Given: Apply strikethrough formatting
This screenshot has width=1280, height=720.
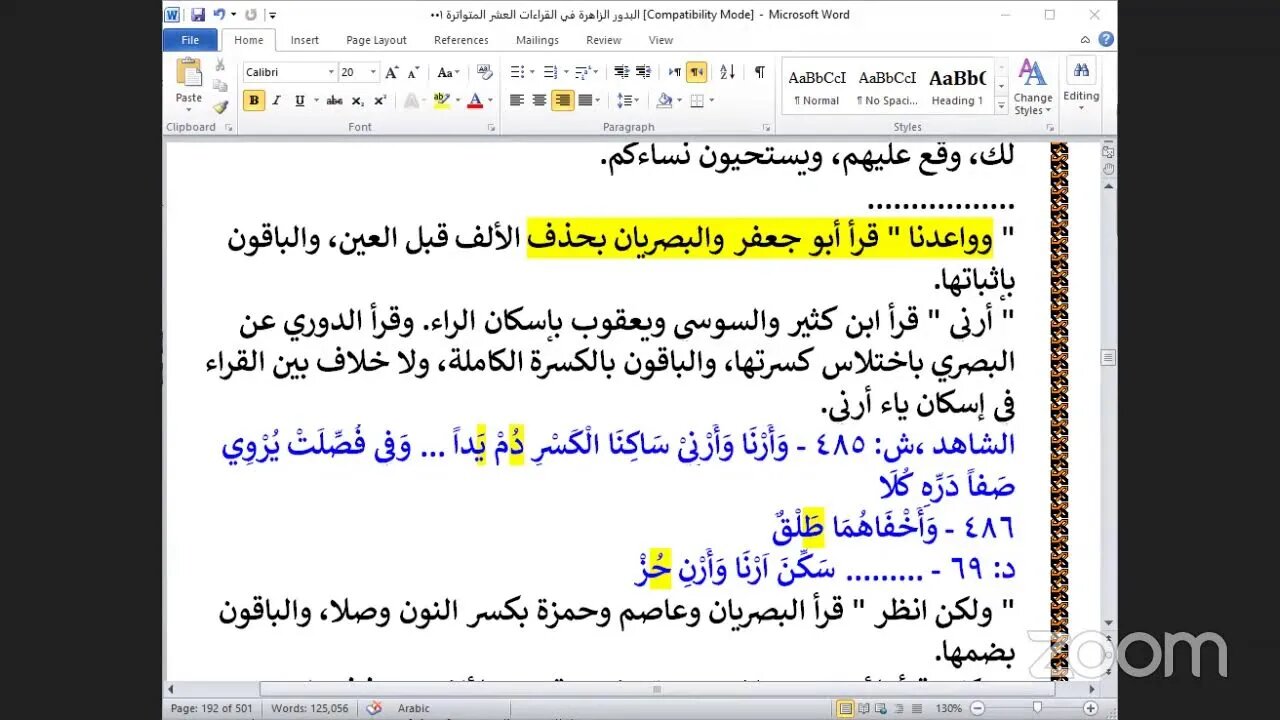Looking at the screenshot, I should [x=334, y=100].
